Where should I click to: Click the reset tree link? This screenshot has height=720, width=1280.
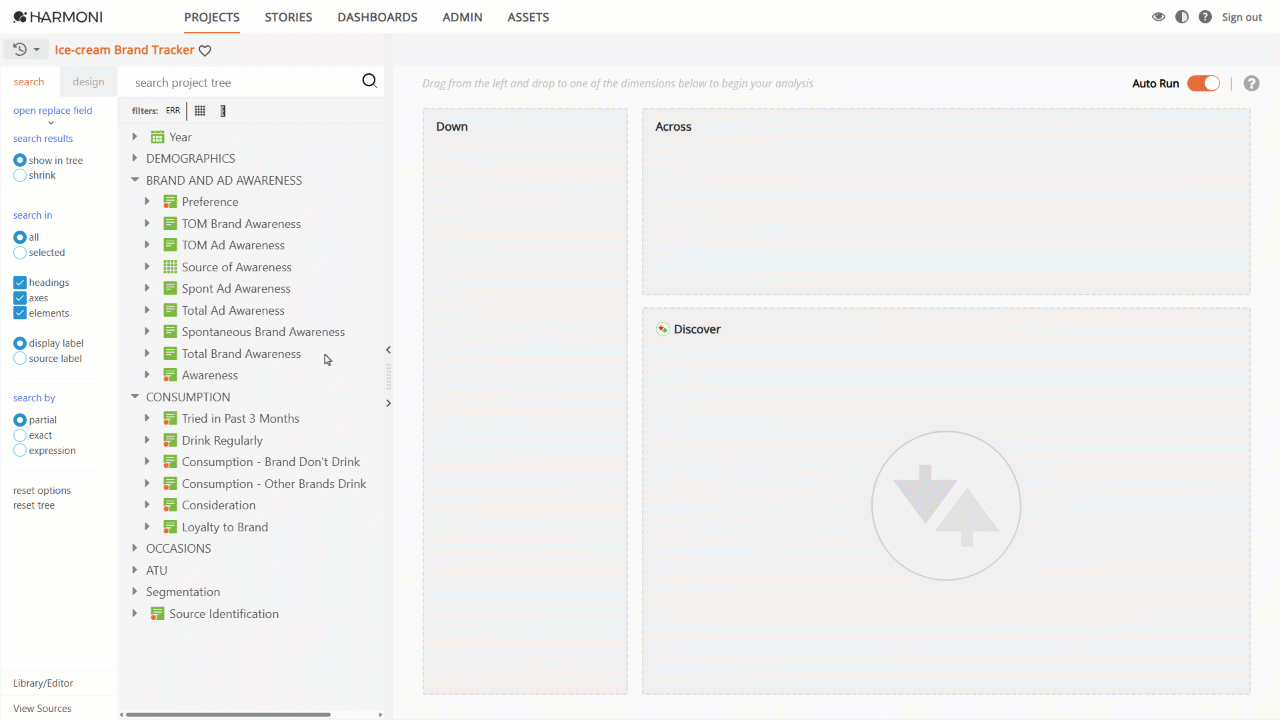pyautogui.click(x=34, y=506)
